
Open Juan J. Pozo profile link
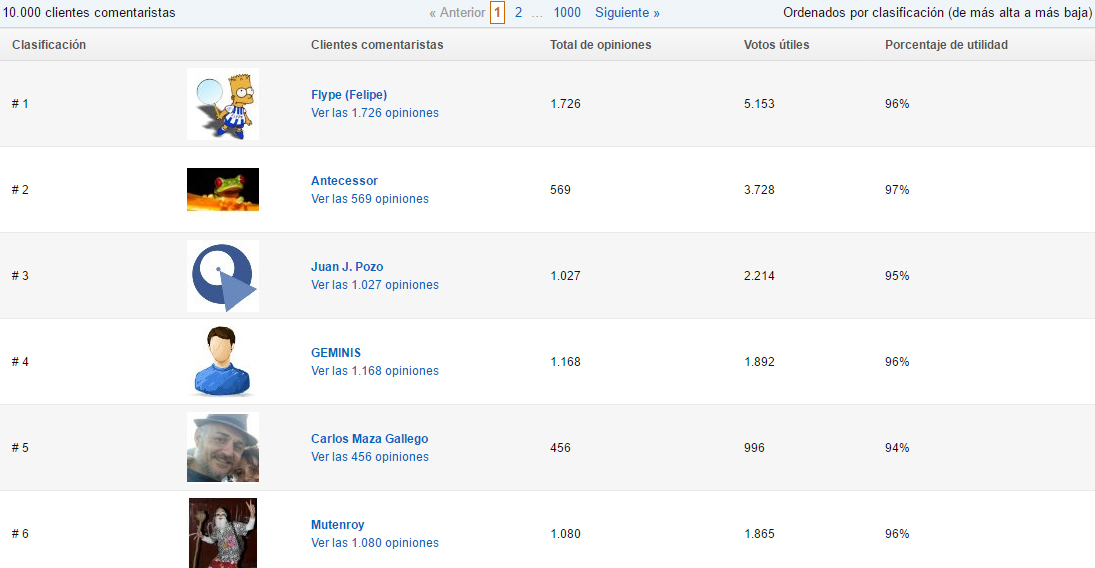pos(347,267)
